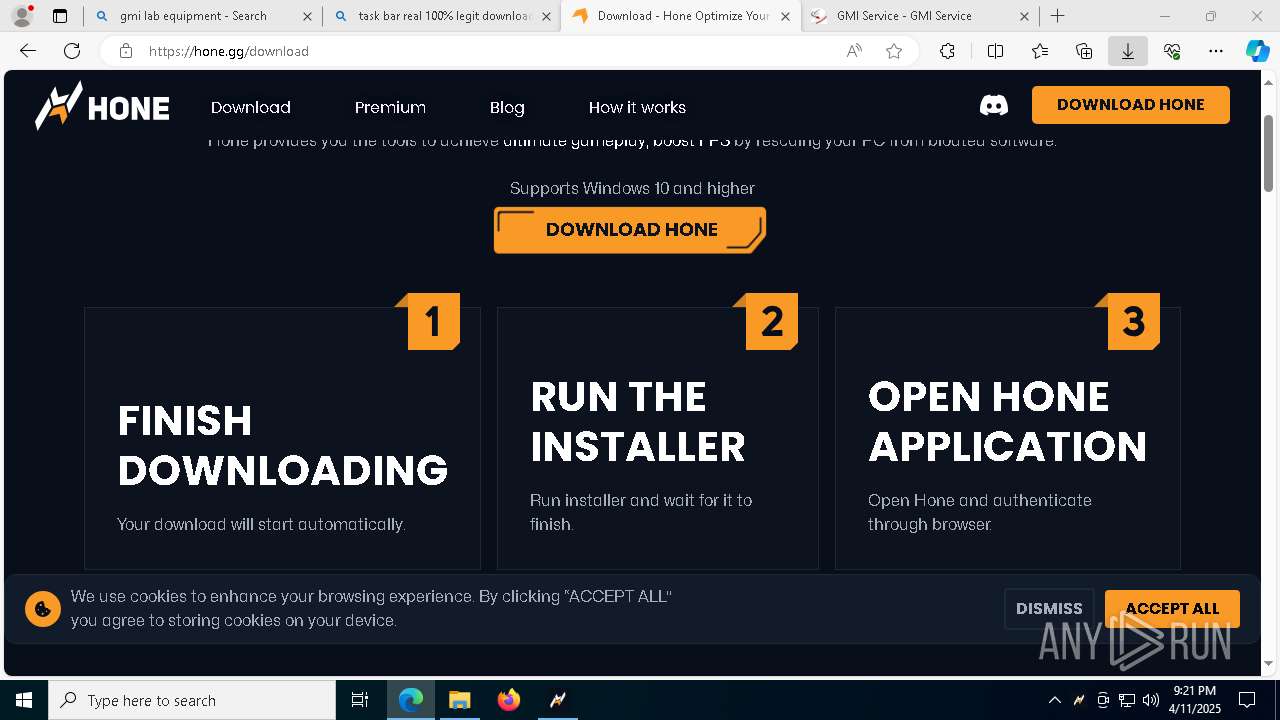This screenshot has width=1280, height=720.
Task: Click the Supports Windows 10 and higher text
Action: point(632,188)
